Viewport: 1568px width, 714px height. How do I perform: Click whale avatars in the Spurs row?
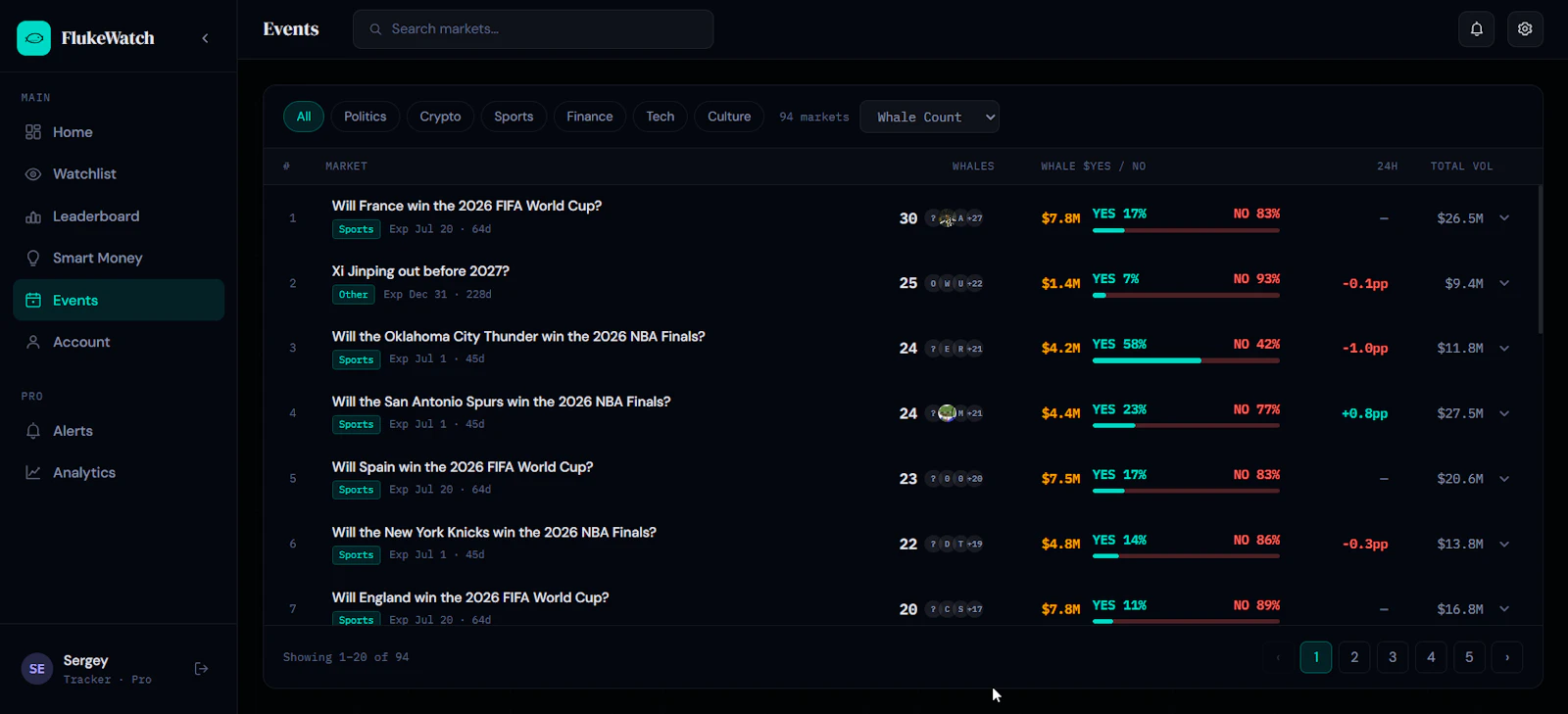point(955,413)
